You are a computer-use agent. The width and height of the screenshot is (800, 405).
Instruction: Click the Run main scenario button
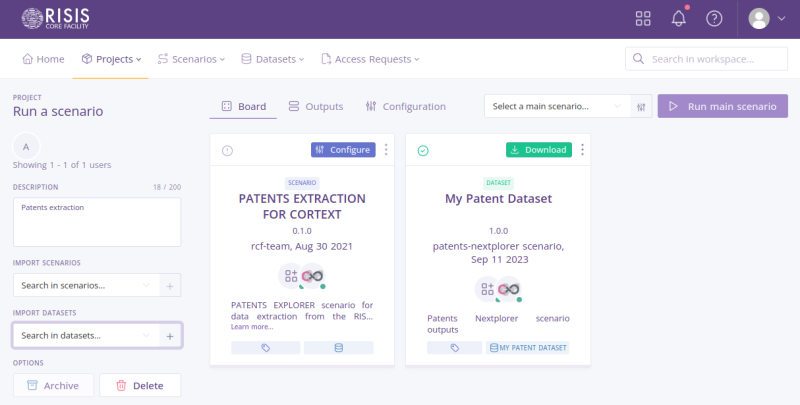tap(722, 106)
